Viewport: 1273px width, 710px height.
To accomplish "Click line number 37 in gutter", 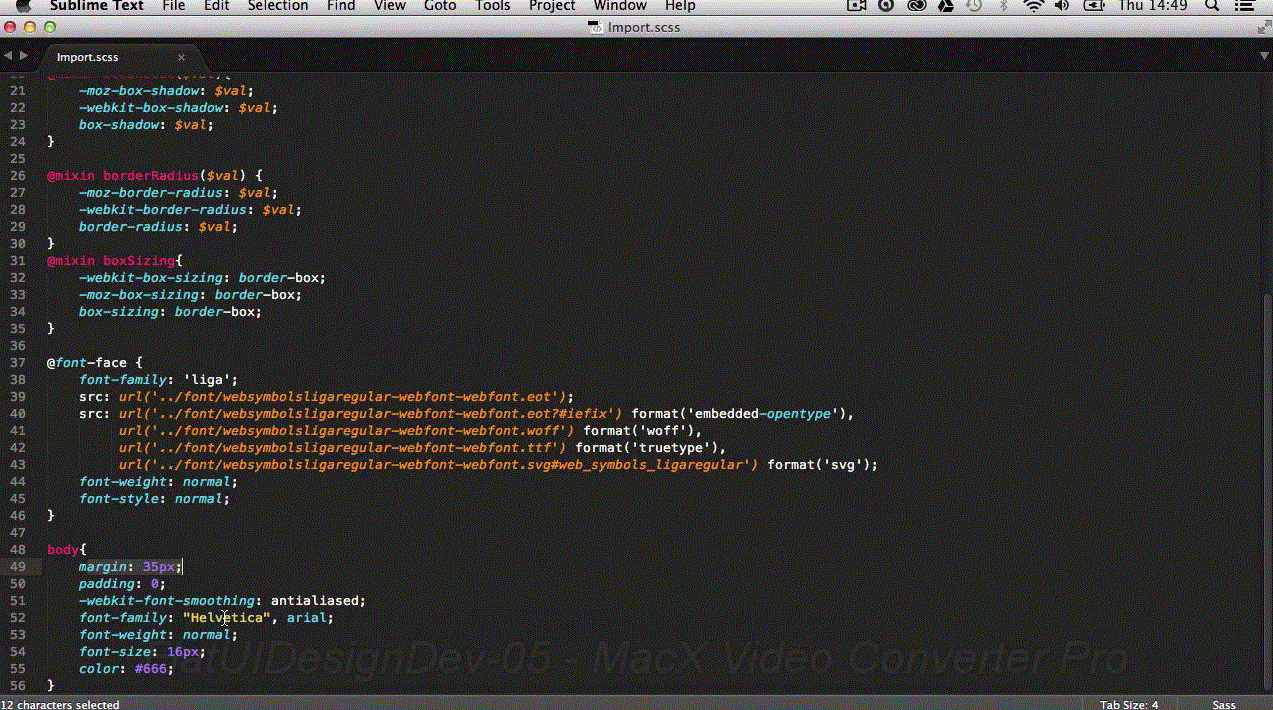I will click(x=17, y=362).
